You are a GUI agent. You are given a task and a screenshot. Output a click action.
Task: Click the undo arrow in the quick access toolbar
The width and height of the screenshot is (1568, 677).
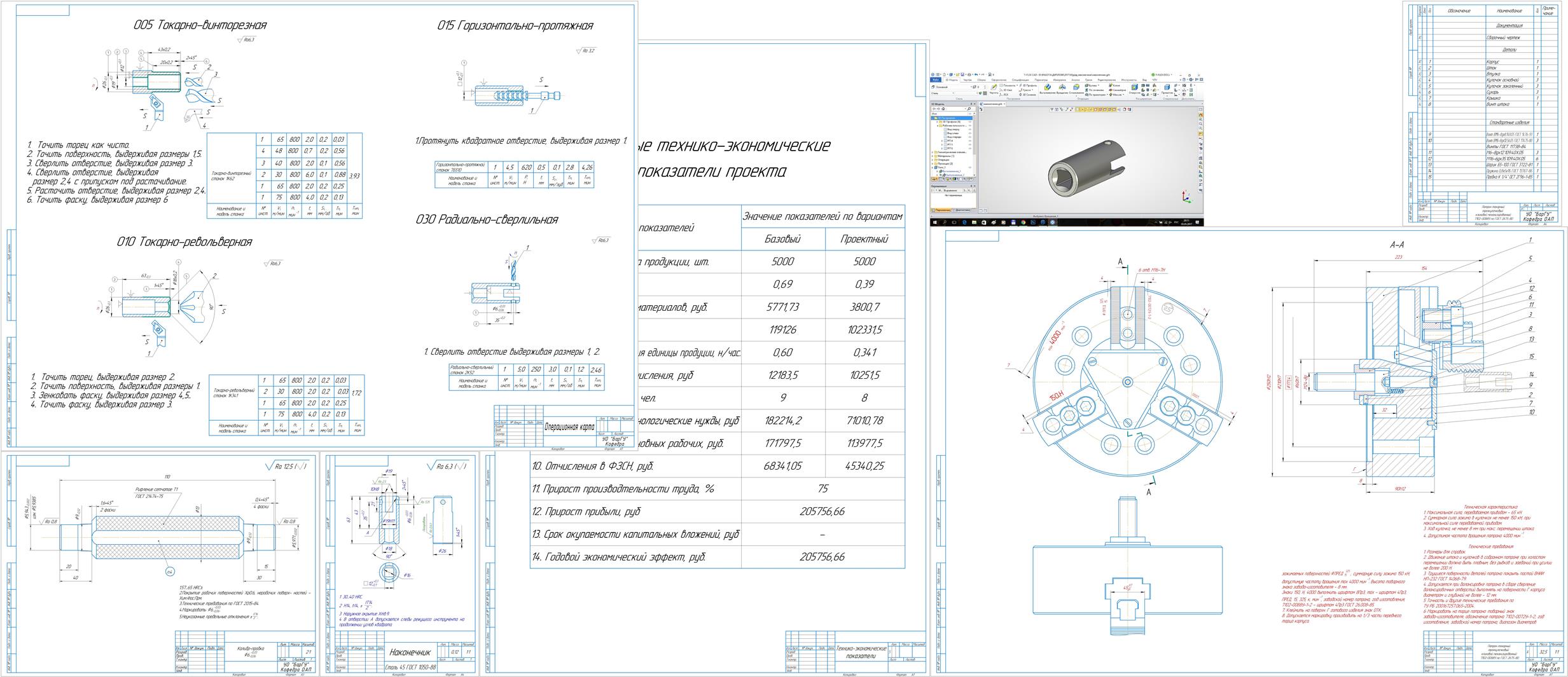pyautogui.click(x=976, y=74)
